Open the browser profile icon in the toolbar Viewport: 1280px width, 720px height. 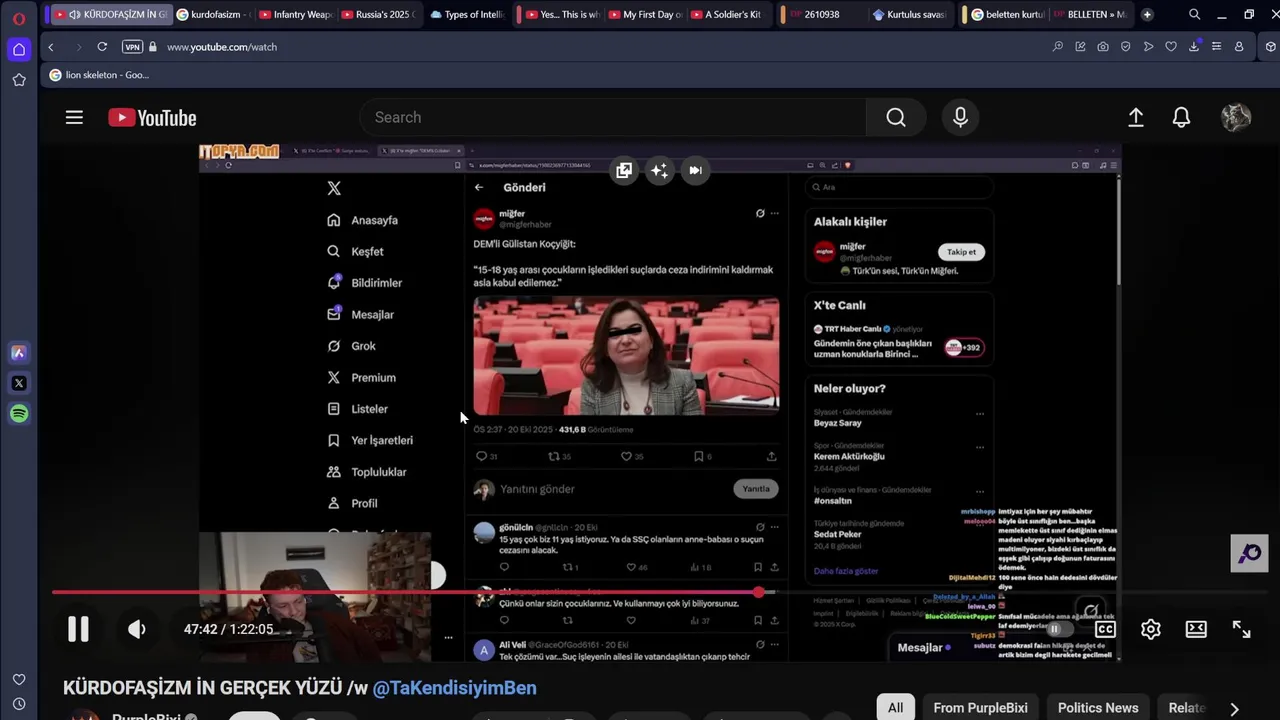pyautogui.click(x=1239, y=47)
